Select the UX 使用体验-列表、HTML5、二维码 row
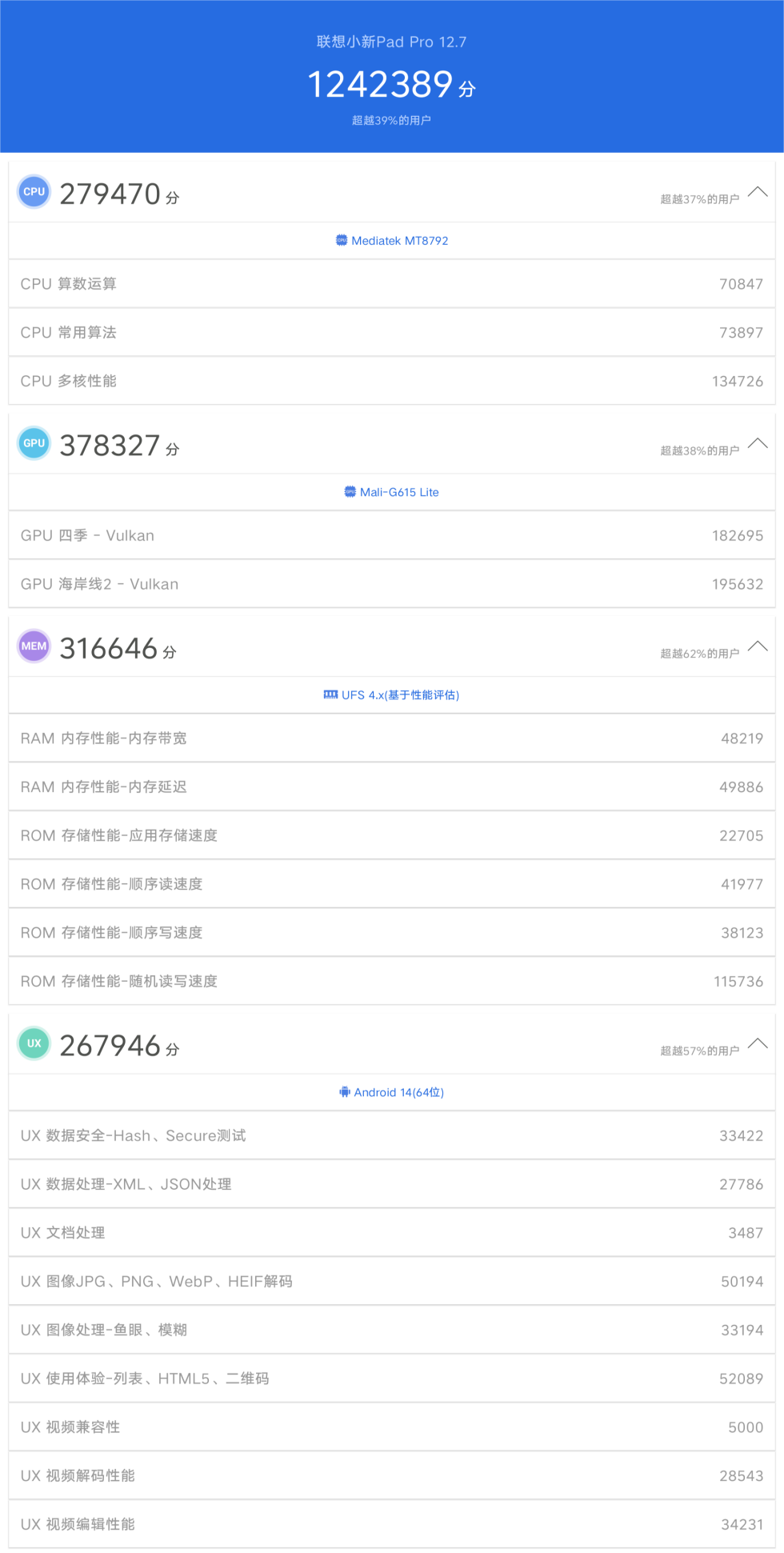 [392, 1379]
